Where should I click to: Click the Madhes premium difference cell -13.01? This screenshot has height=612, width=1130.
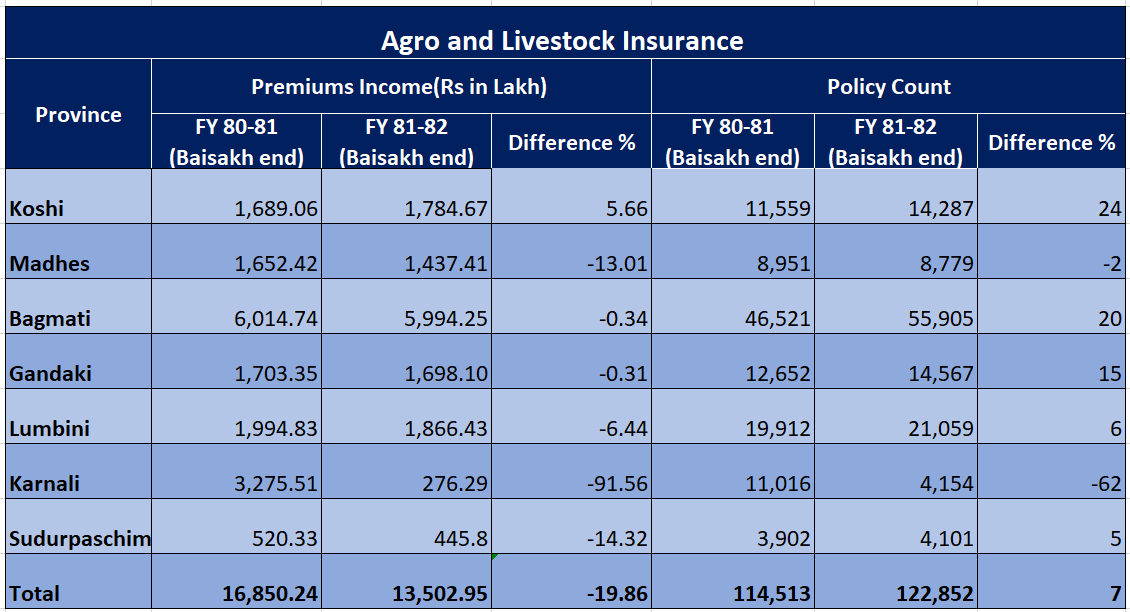571,264
